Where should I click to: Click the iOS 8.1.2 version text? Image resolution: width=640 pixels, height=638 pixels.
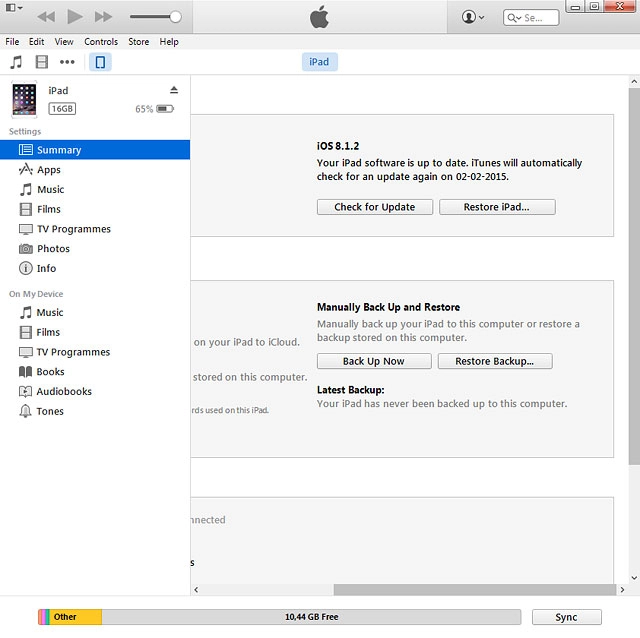pos(338,146)
